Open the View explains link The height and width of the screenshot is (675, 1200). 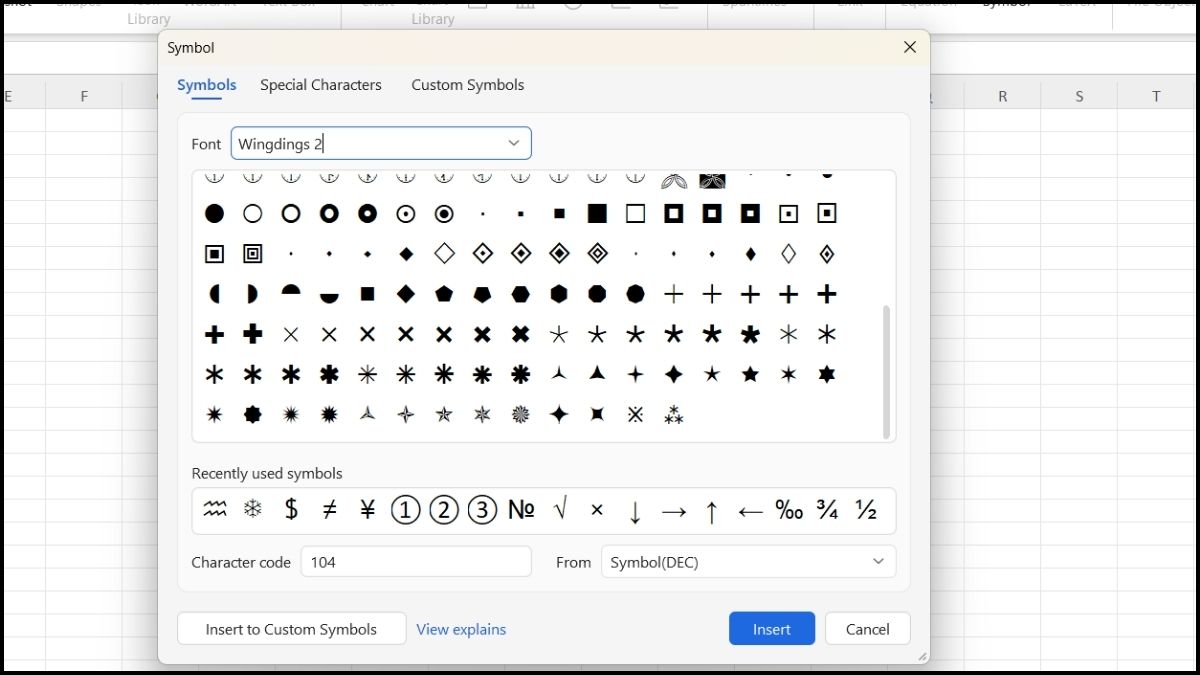pyautogui.click(x=461, y=629)
